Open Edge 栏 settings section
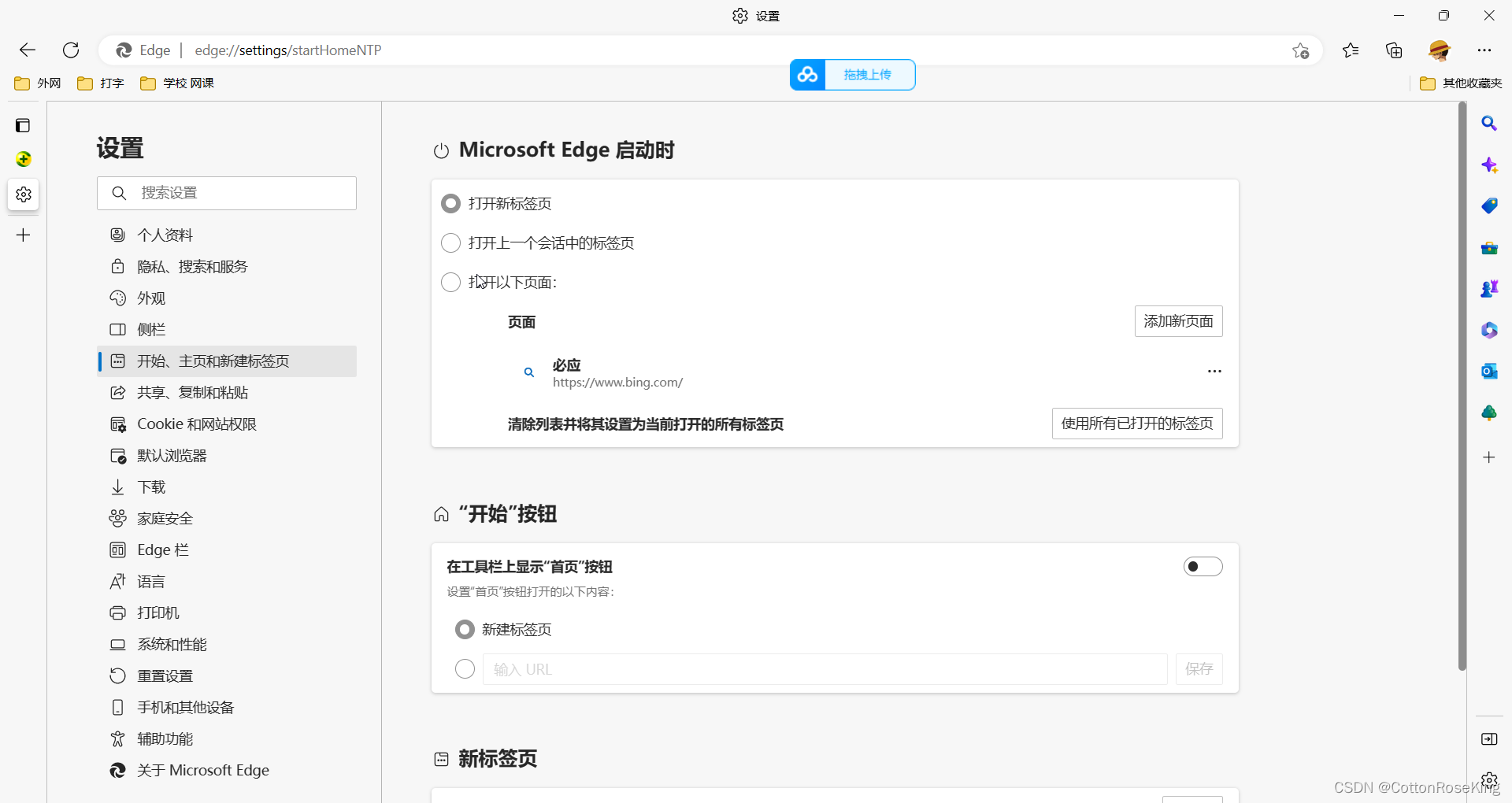This screenshot has width=1512, height=803. [227, 550]
